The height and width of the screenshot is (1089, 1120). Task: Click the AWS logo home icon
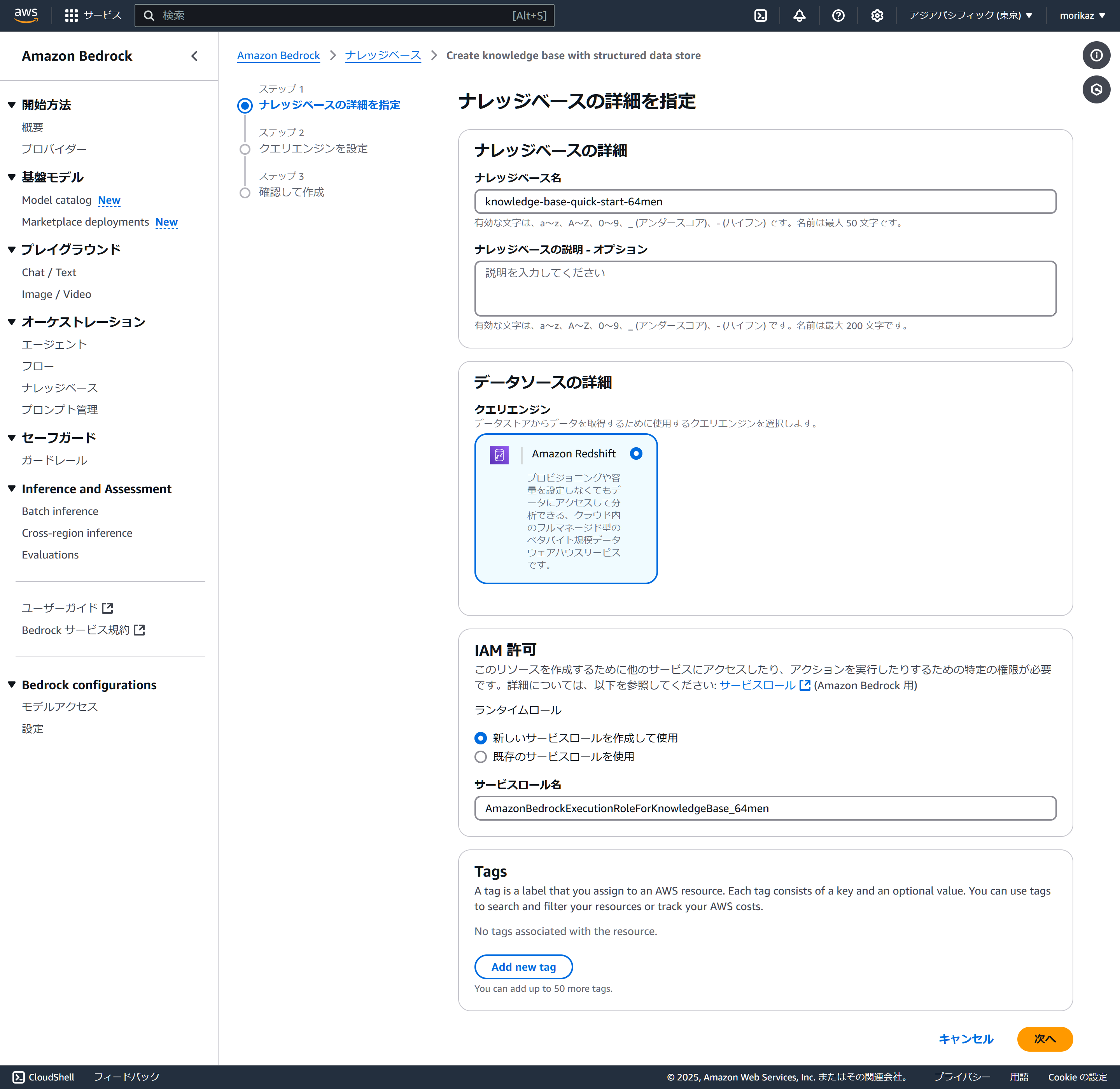click(26, 16)
